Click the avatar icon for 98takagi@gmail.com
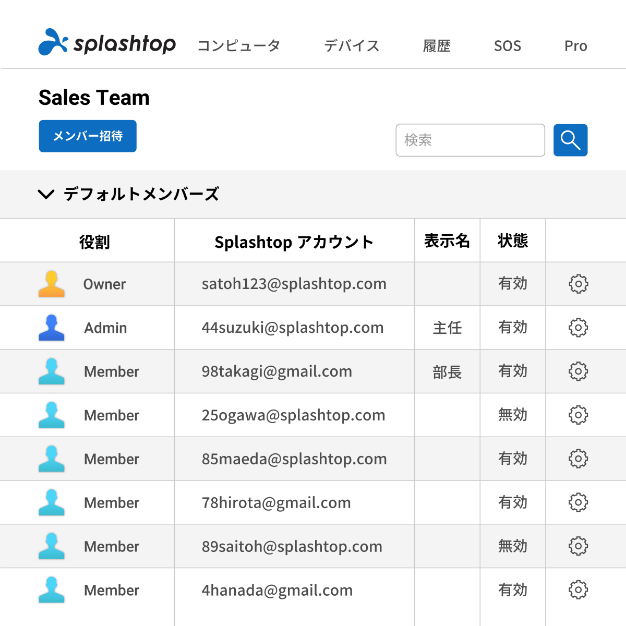The height and width of the screenshot is (626, 626). [52, 371]
